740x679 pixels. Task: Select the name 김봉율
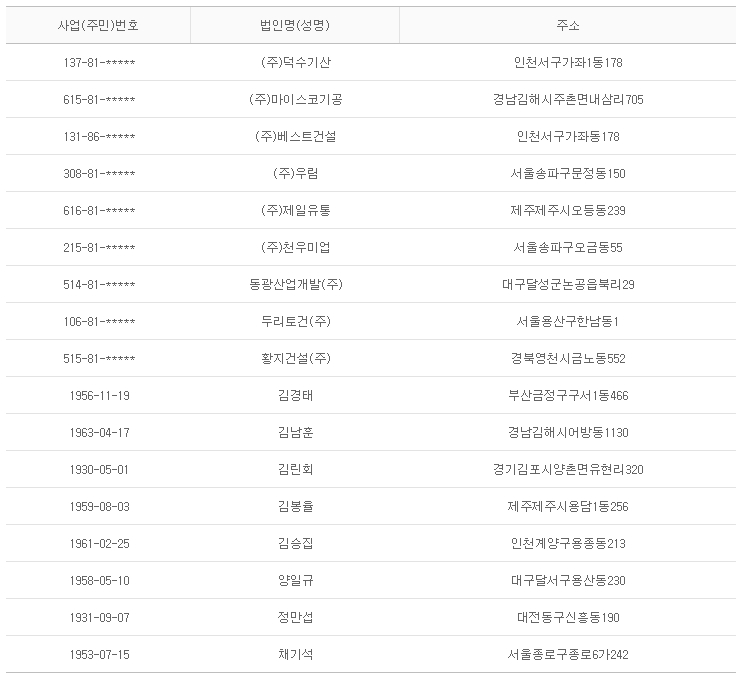tap(294, 507)
